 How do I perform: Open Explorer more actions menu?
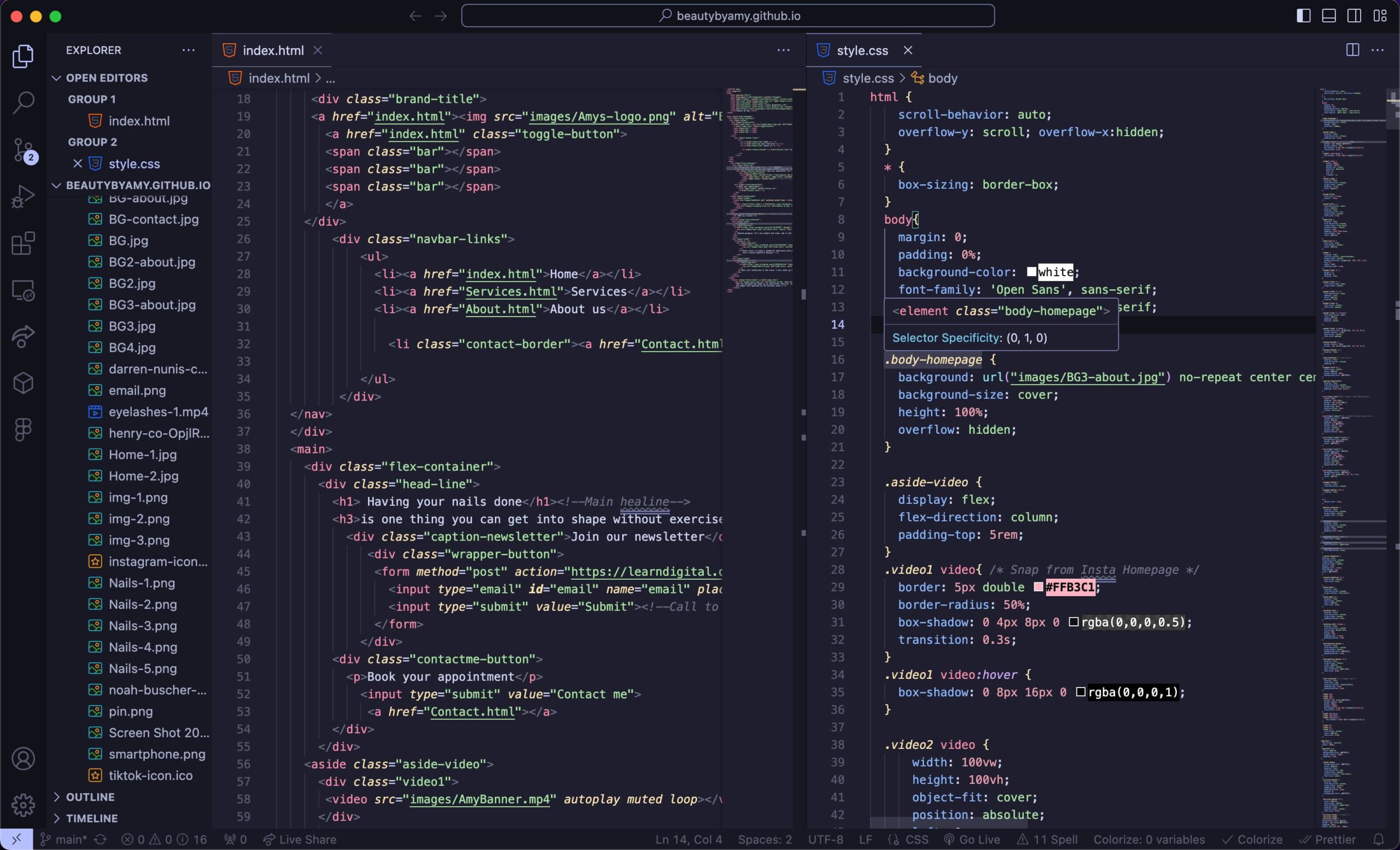coord(189,50)
